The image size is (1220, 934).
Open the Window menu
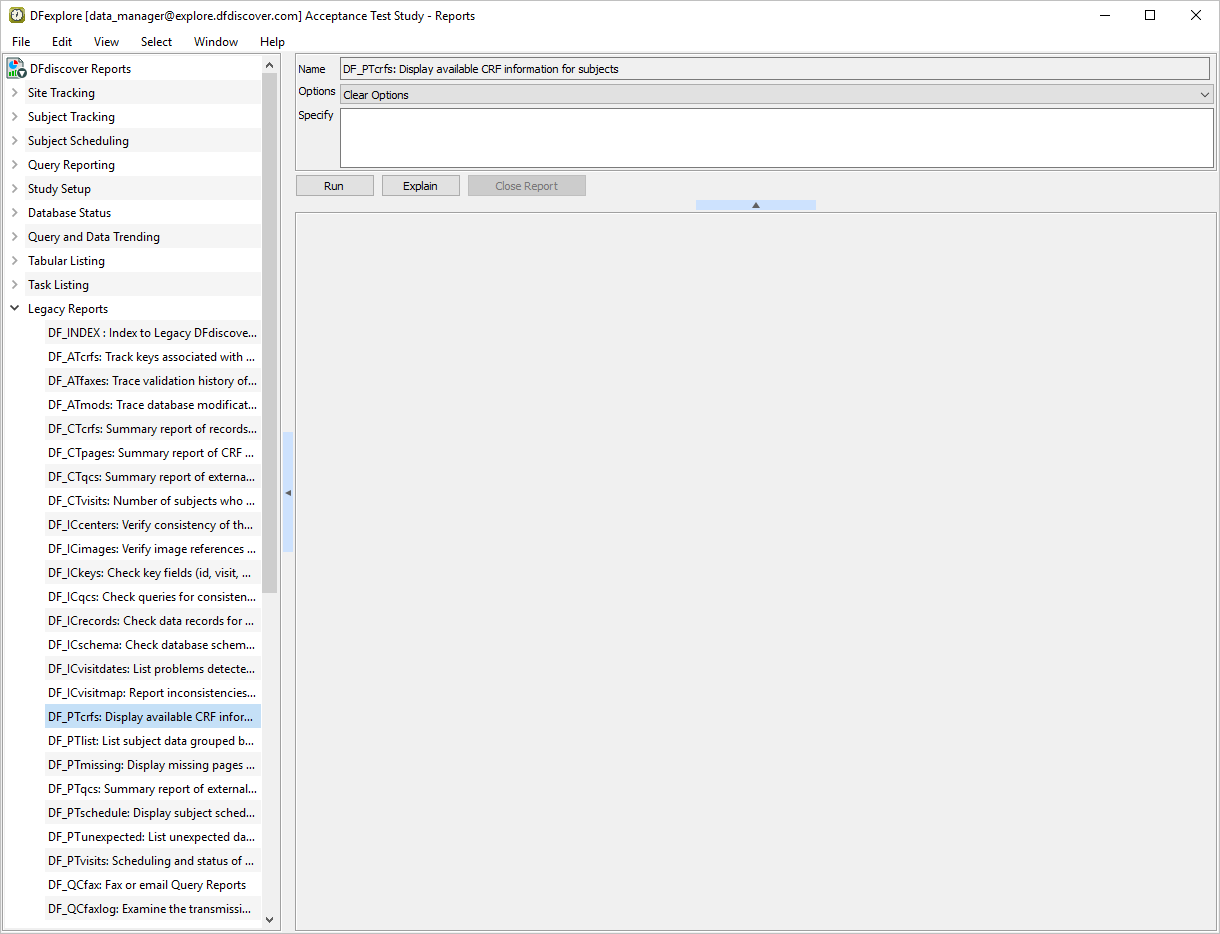[216, 42]
